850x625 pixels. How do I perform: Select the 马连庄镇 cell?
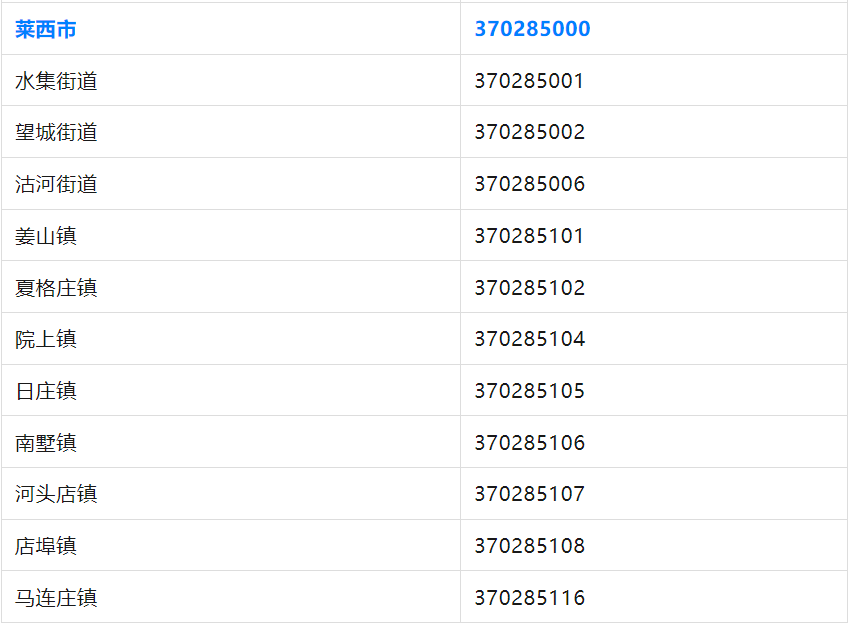pyautogui.click(x=56, y=598)
